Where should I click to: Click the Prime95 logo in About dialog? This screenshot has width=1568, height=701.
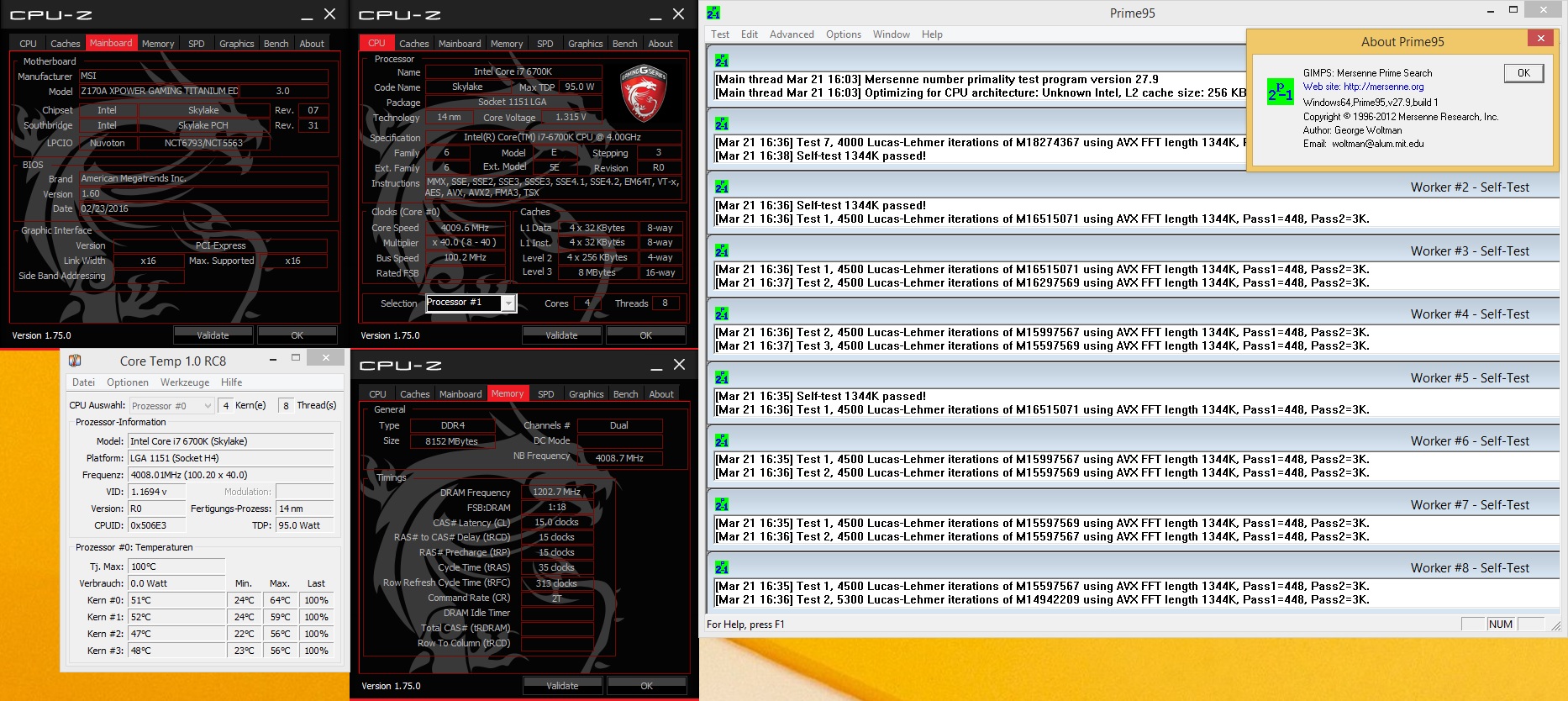point(1280,92)
